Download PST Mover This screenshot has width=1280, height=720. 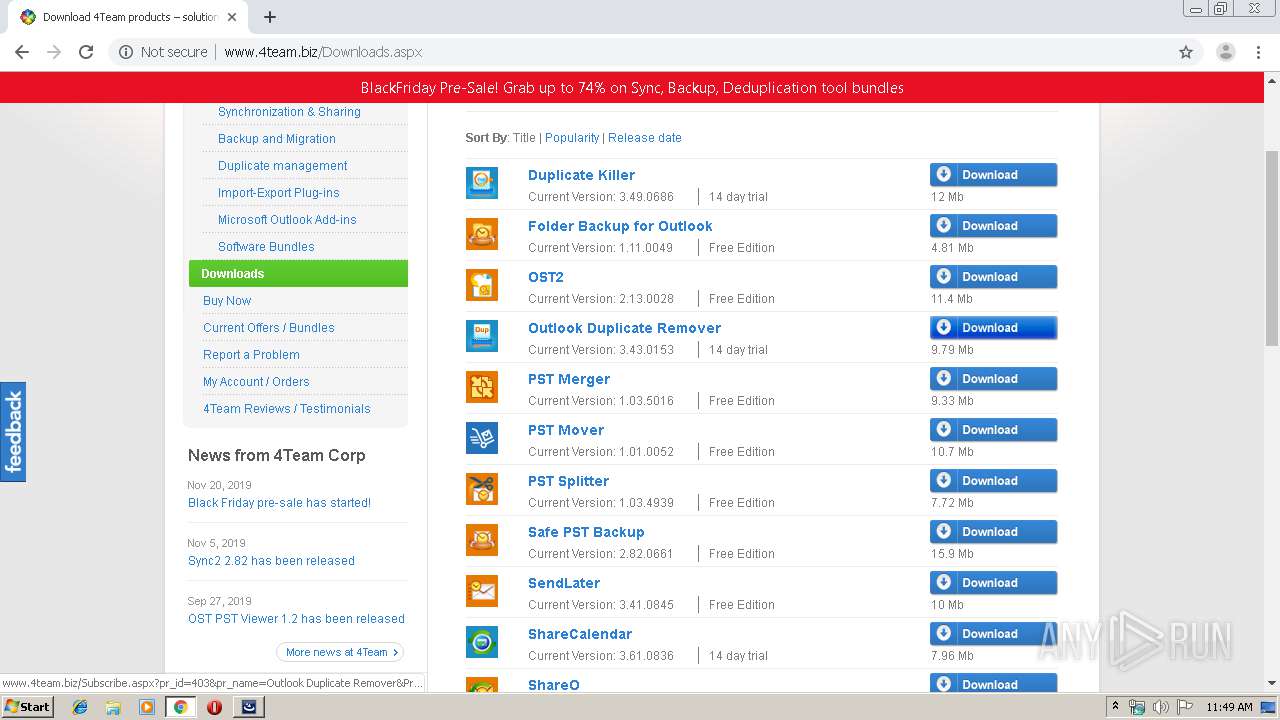[x=993, y=430]
